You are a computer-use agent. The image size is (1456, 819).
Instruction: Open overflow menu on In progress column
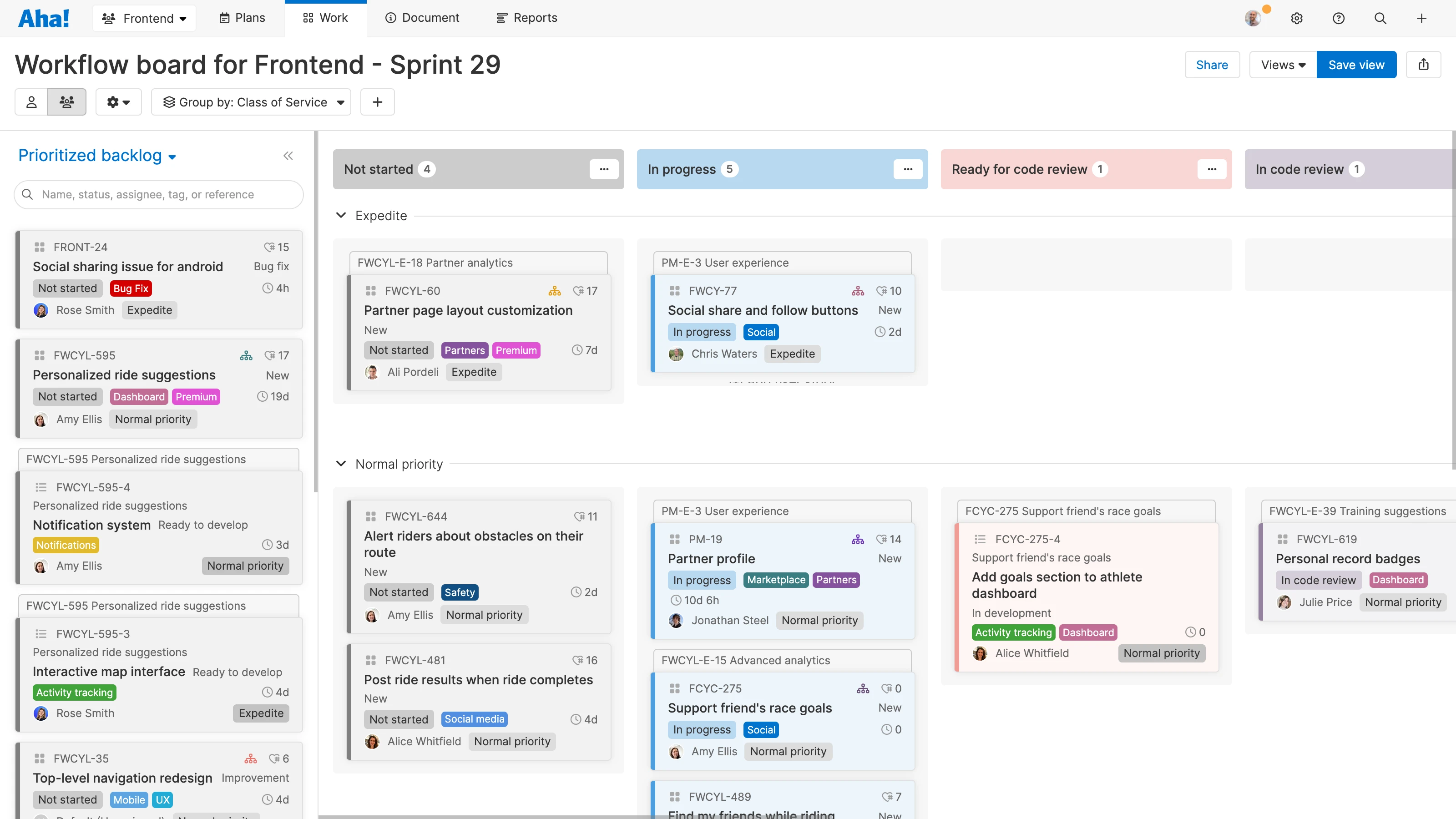[908, 169]
